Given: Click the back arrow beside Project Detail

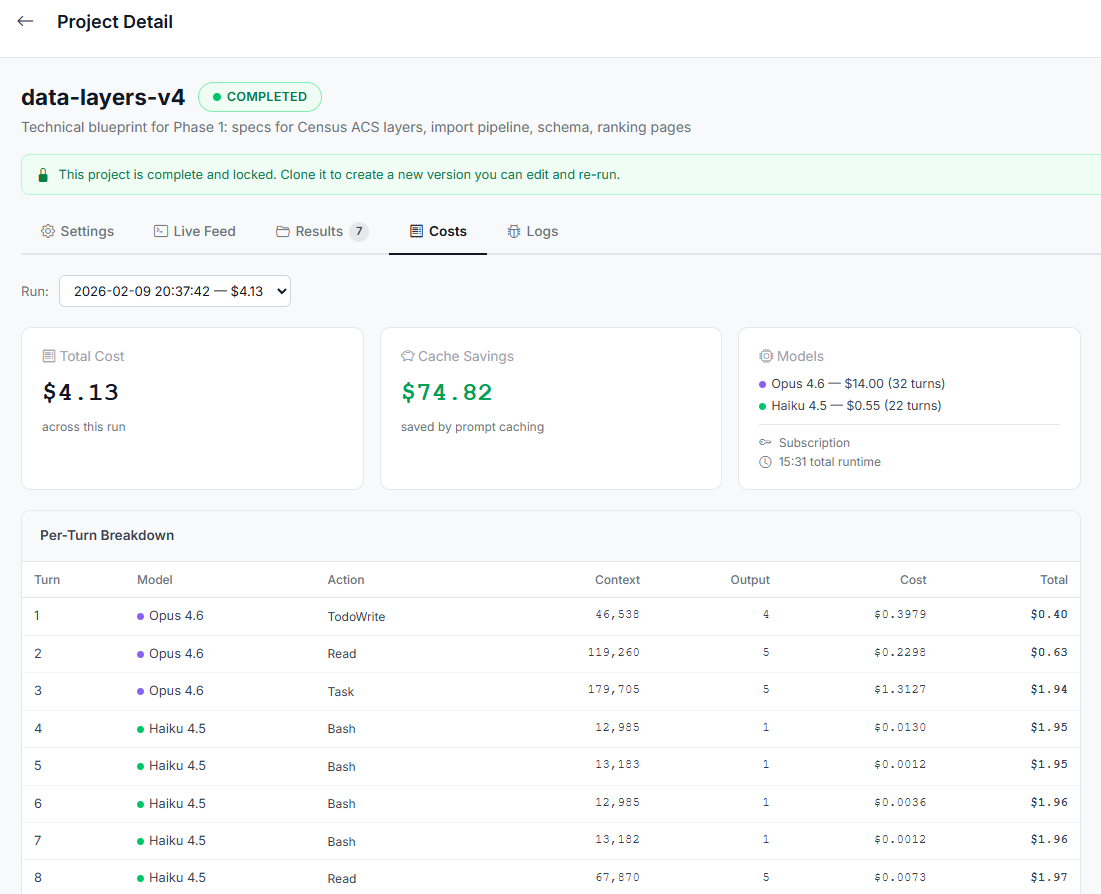Looking at the screenshot, I should coord(23,20).
